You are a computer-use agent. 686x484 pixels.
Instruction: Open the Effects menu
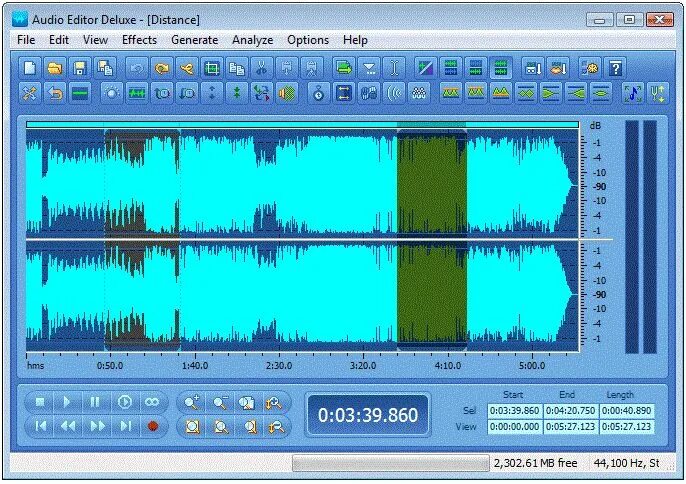(139, 40)
